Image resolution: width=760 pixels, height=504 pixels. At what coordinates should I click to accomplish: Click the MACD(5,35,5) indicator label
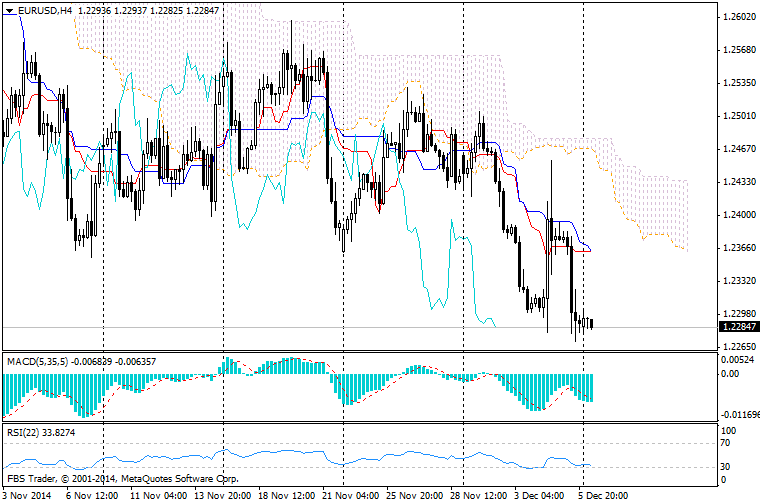pyautogui.click(x=38, y=362)
